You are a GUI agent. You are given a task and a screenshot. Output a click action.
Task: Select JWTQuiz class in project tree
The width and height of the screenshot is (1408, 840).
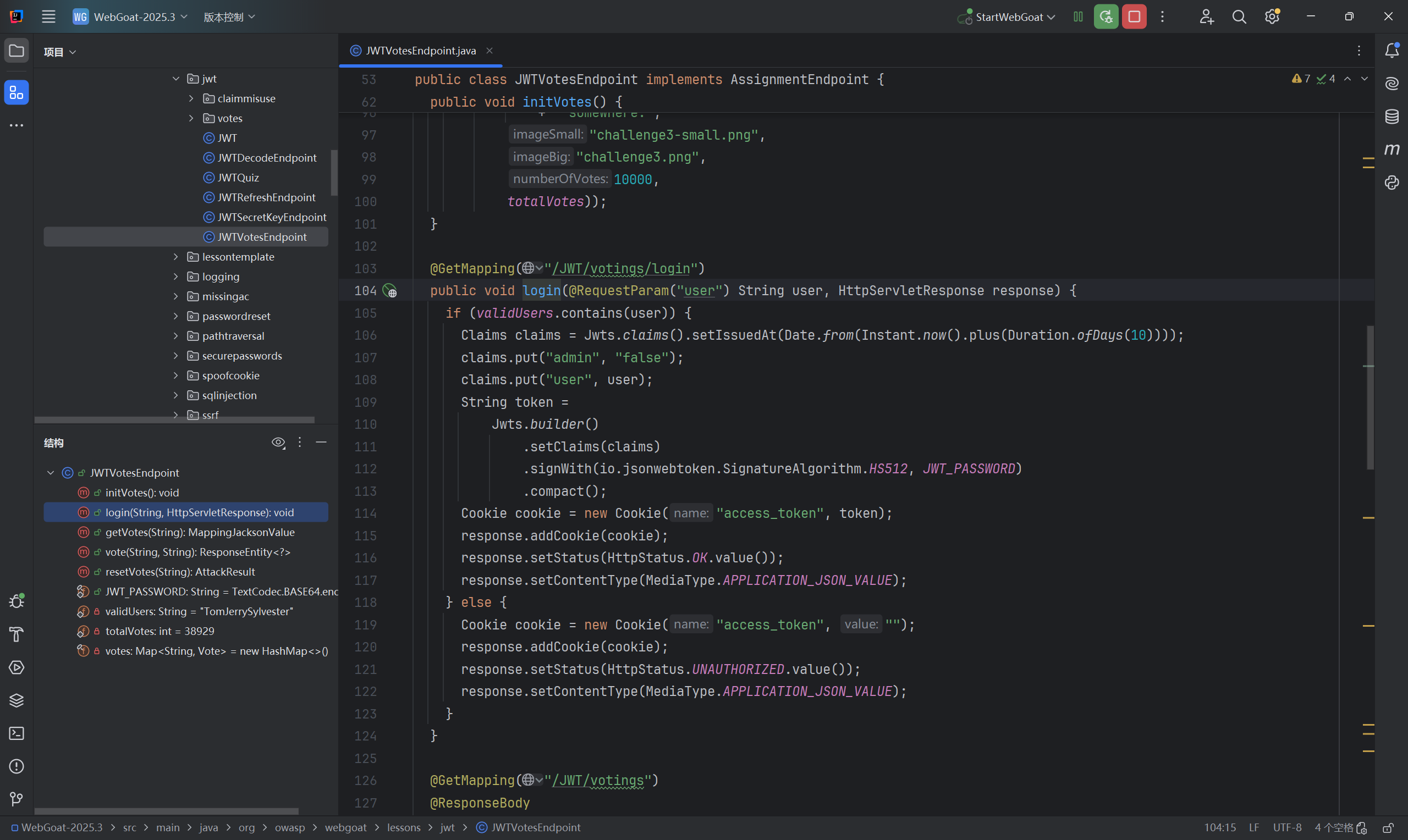(x=238, y=178)
